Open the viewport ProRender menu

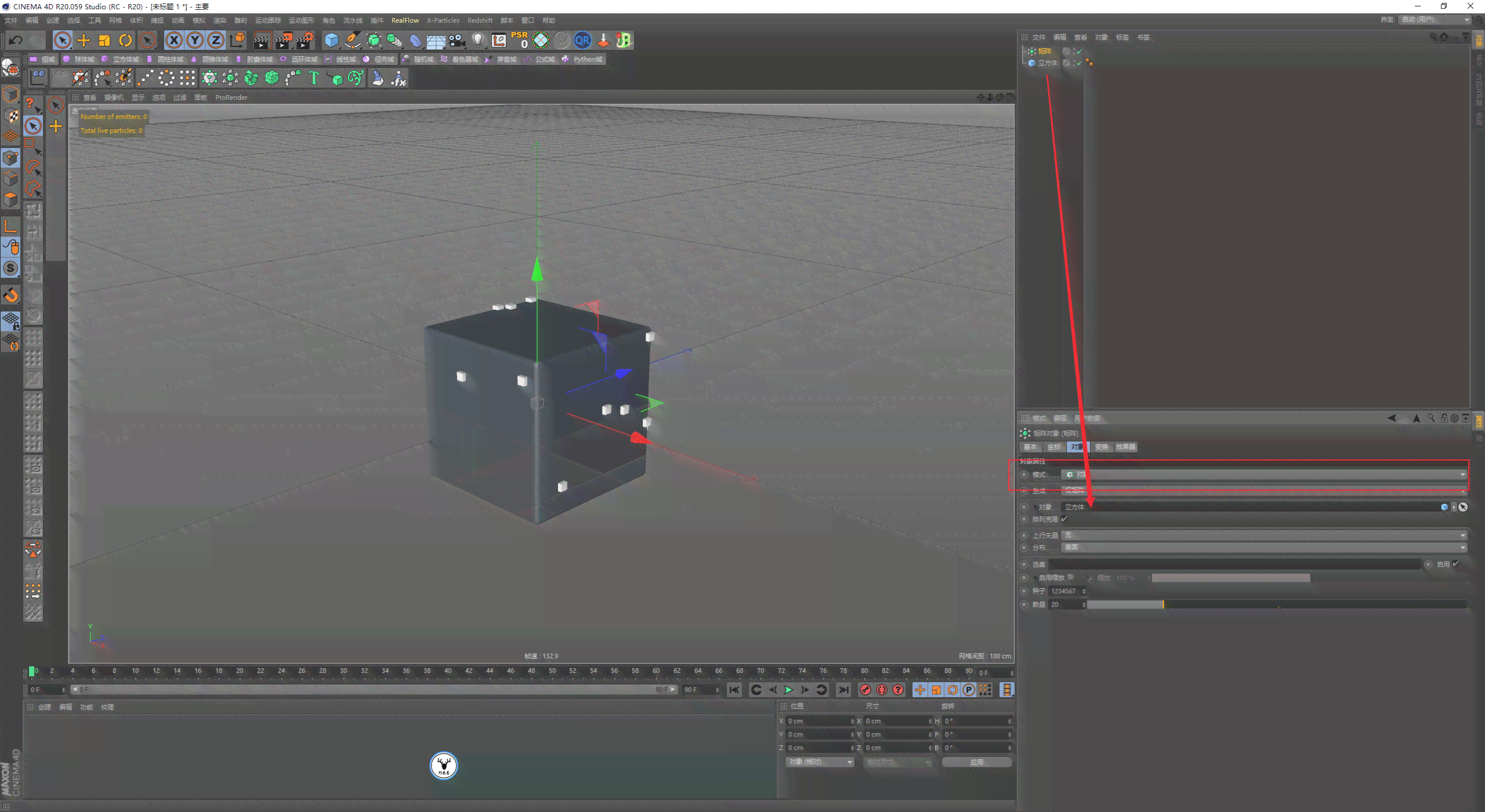[231, 97]
